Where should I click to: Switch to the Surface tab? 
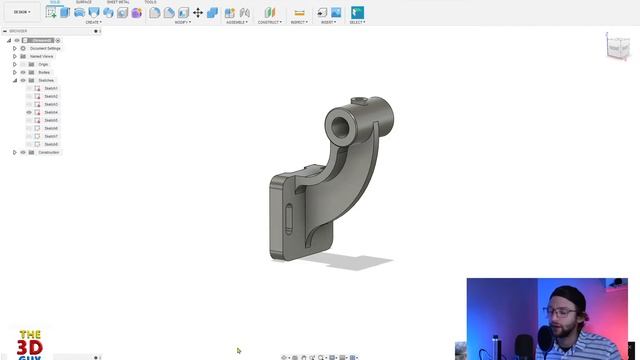84,2
